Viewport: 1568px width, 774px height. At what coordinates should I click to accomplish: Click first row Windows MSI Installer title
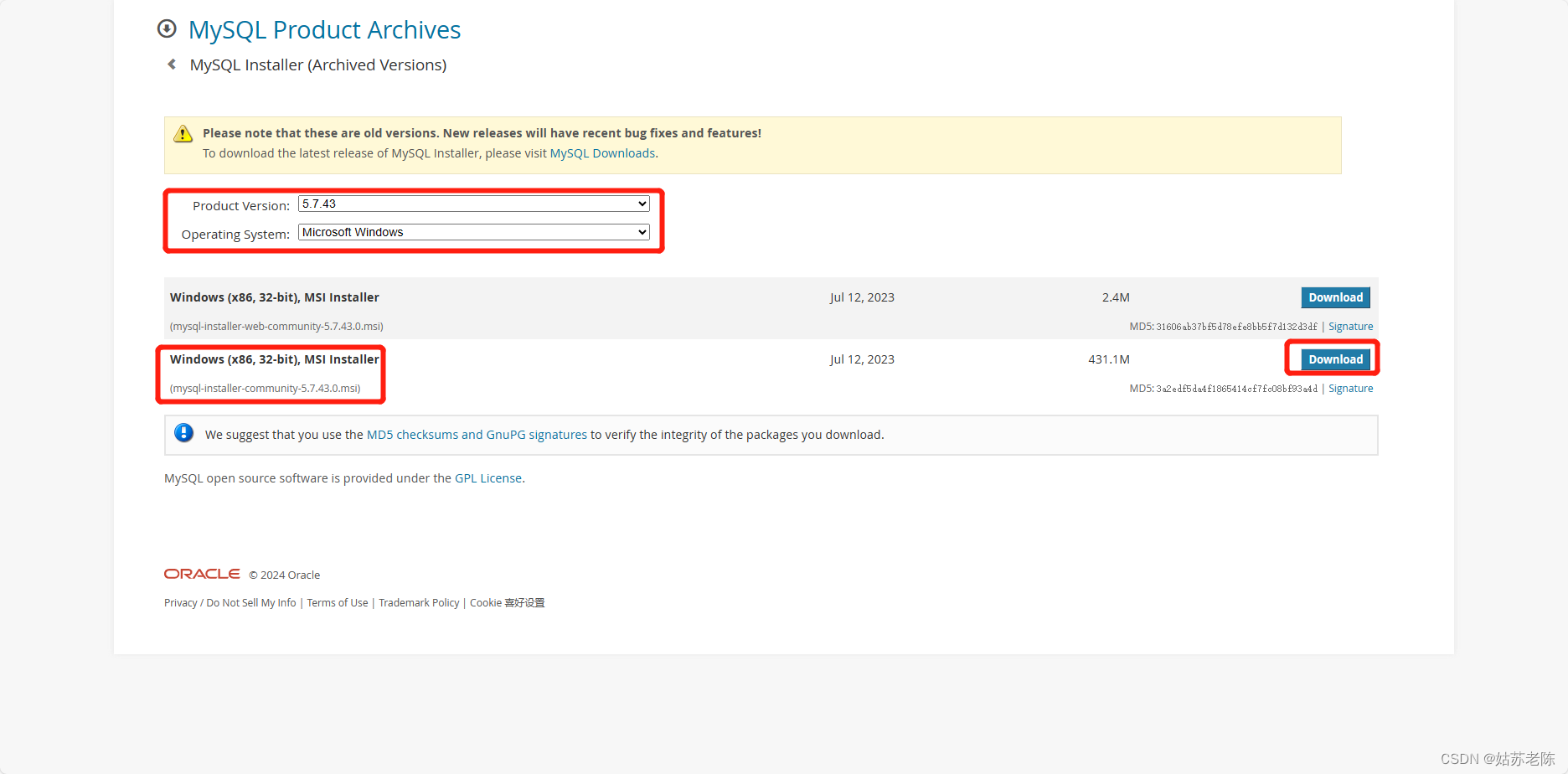[275, 297]
